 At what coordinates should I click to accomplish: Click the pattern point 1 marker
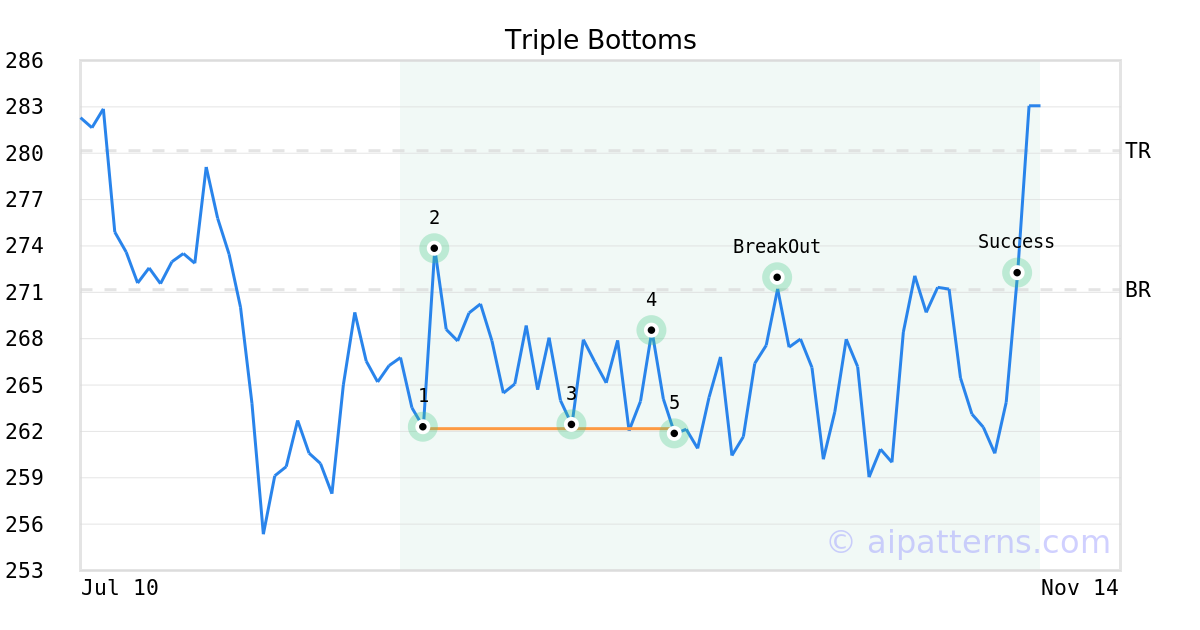click(423, 427)
